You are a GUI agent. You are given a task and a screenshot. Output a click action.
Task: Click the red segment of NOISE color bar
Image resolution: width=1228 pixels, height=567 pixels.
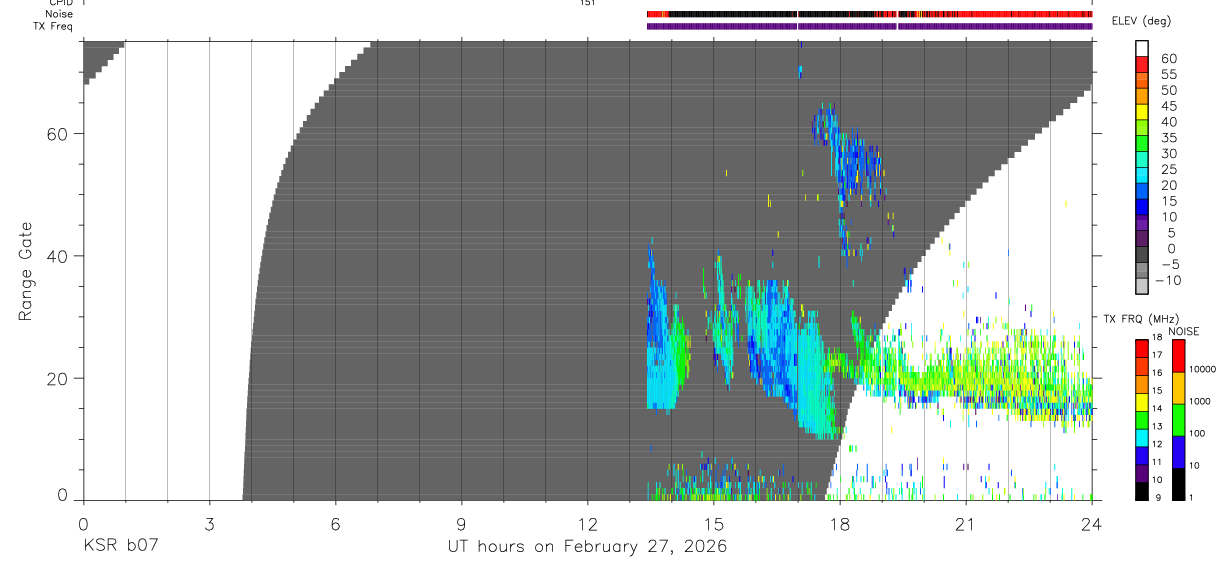1179,356
